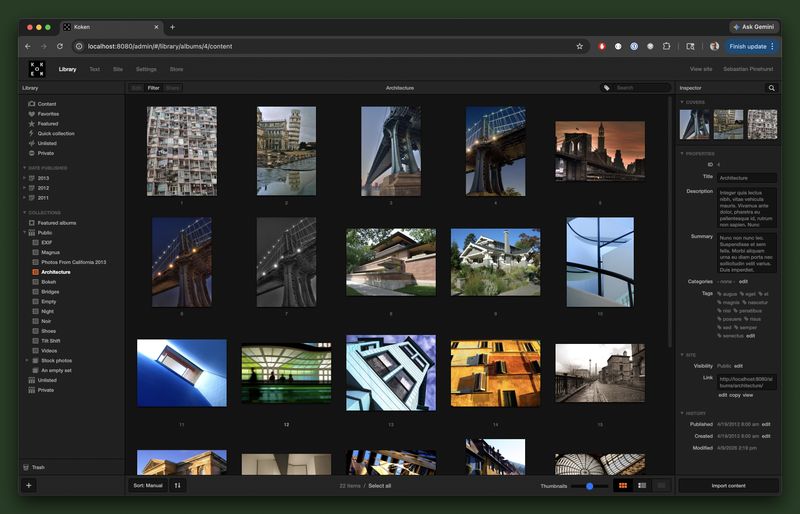Open a new browser tab
The height and width of the screenshot is (514, 800).
[x=172, y=27]
